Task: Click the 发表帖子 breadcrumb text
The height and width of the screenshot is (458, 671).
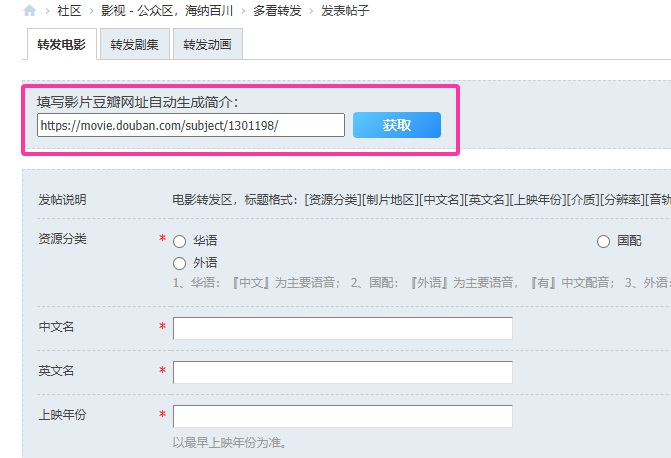Action: coord(344,11)
